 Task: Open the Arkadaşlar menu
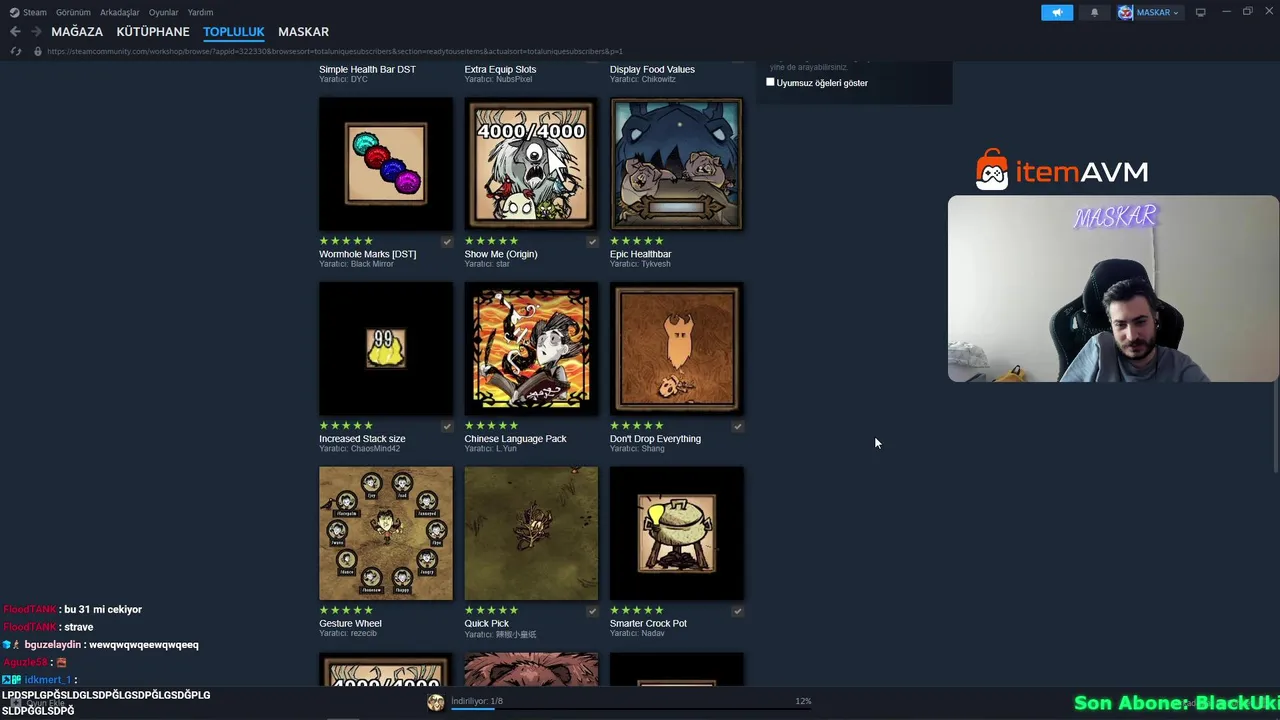119,12
